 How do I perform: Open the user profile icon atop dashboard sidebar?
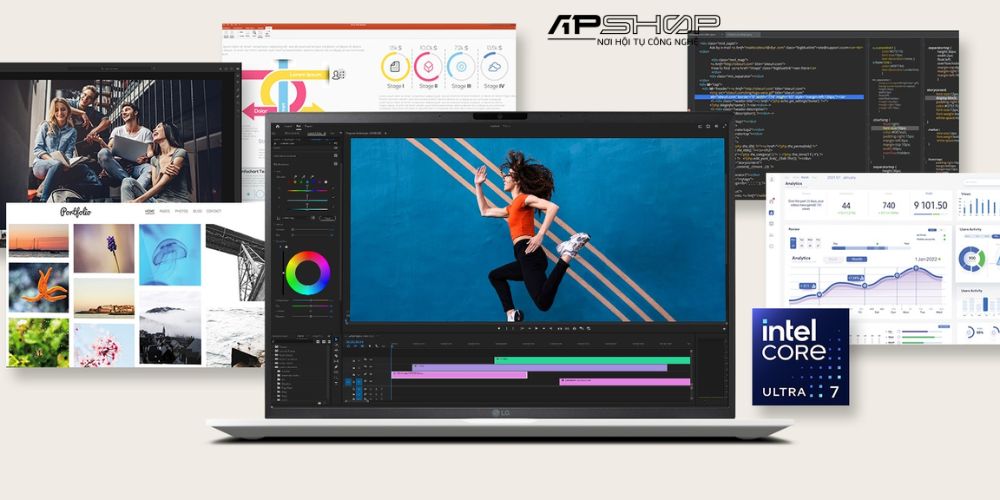tap(772, 182)
